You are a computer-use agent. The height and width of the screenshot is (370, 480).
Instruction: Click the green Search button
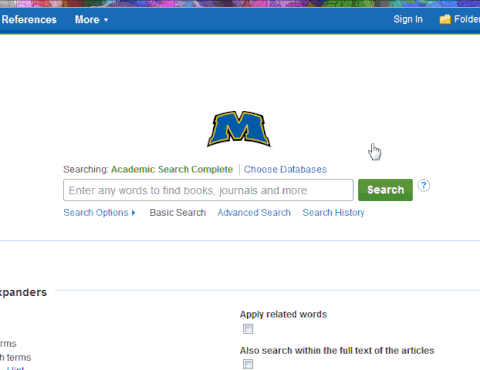(x=385, y=190)
